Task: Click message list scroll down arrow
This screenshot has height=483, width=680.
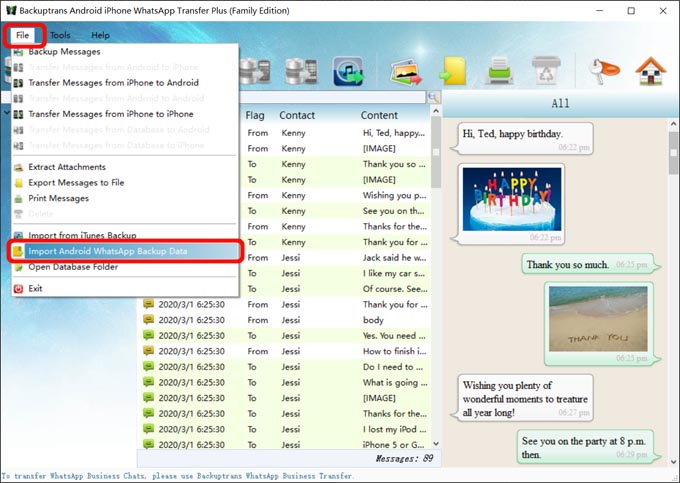Action: (x=436, y=444)
